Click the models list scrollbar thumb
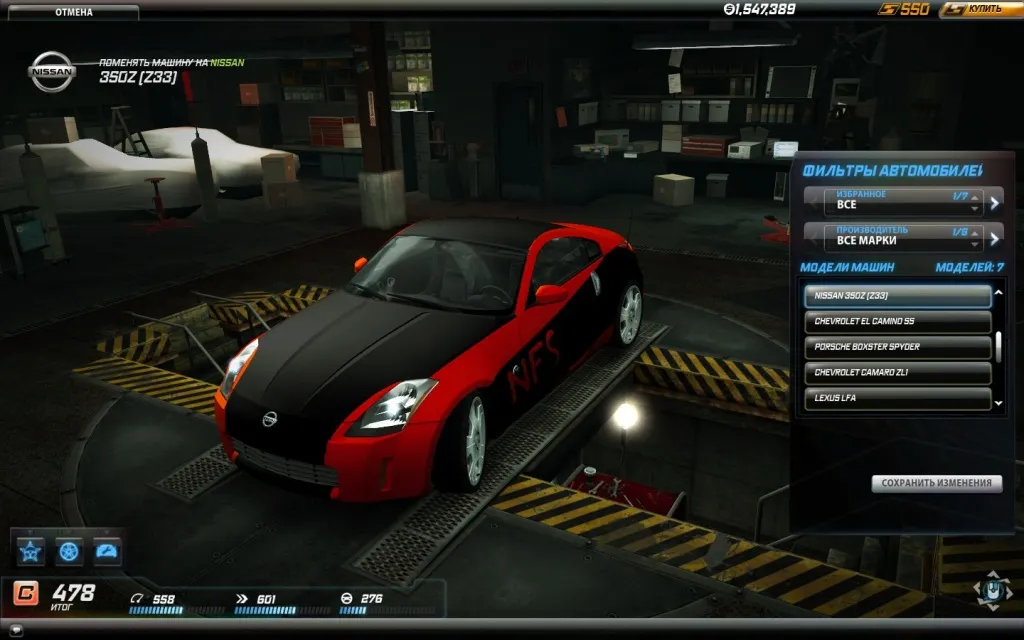Image resolution: width=1024 pixels, height=640 pixels. click(x=998, y=347)
